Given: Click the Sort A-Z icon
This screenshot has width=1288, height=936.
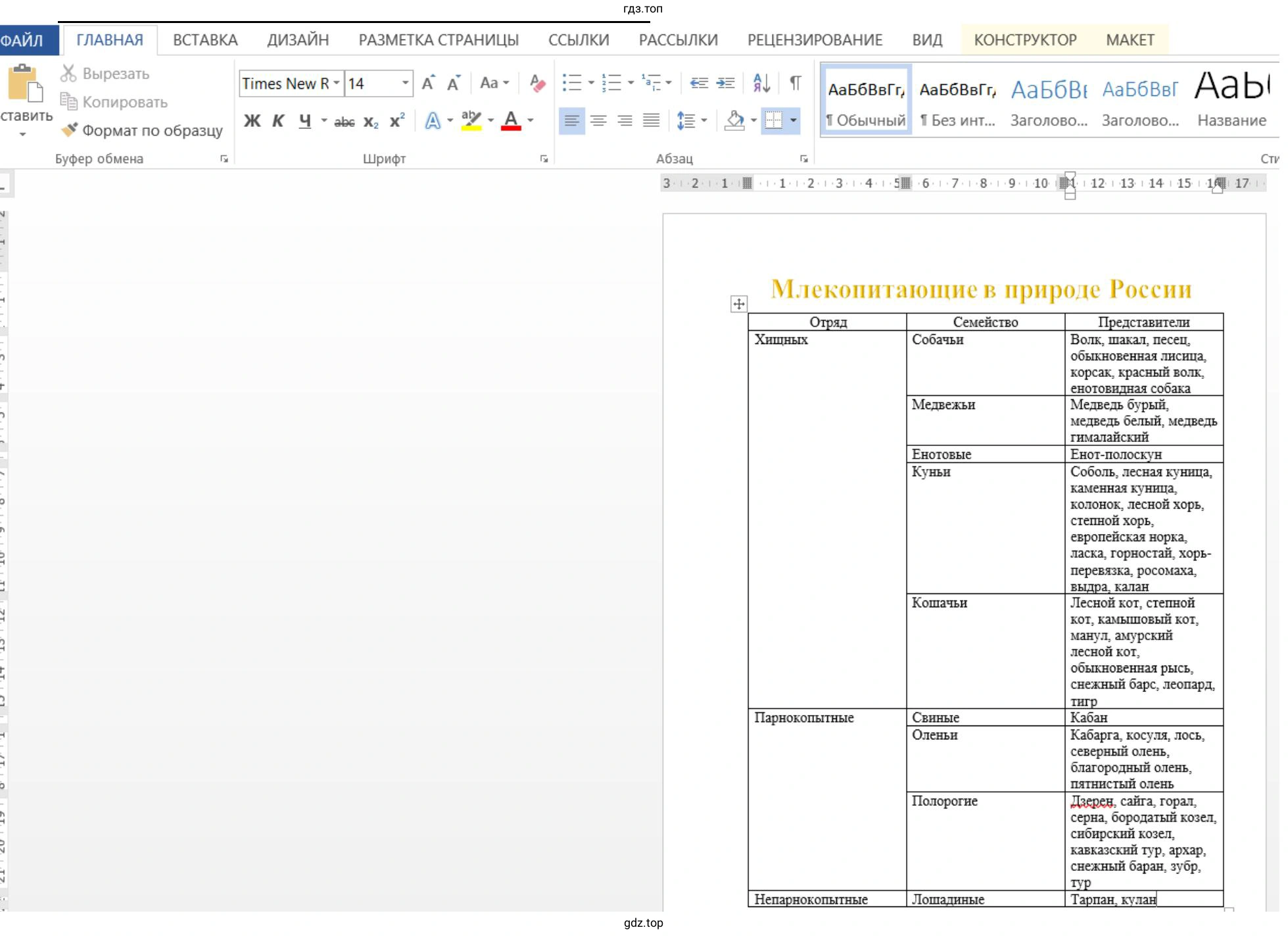Looking at the screenshot, I should (x=761, y=83).
